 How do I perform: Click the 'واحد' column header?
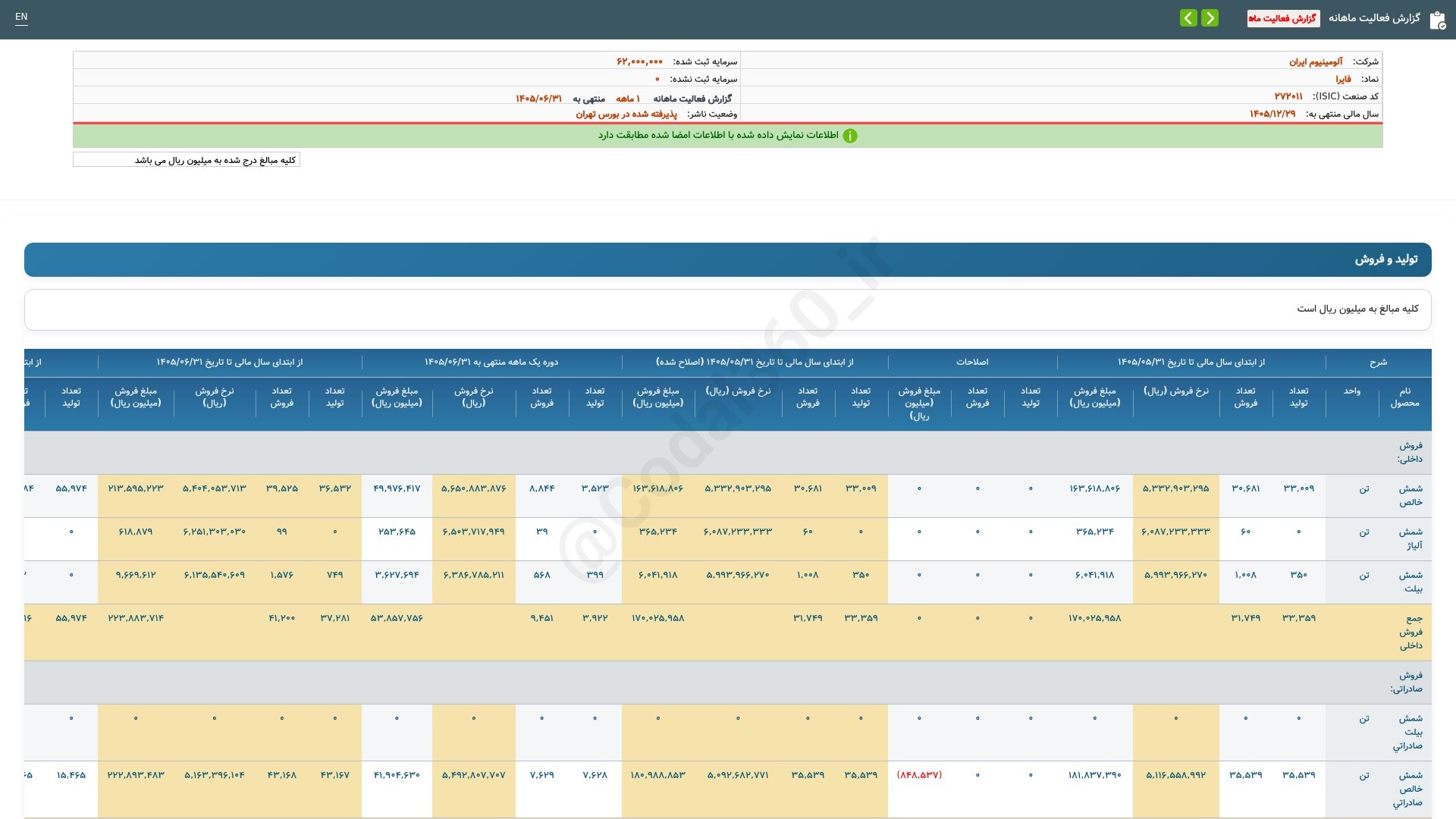pyautogui.click(x=1352, y=391)
